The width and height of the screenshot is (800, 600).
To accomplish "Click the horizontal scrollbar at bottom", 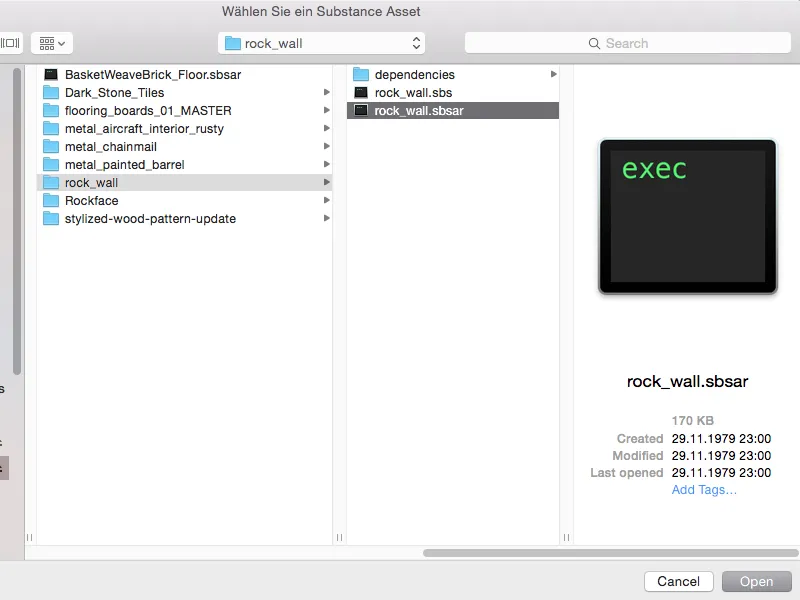I will 610,553.
